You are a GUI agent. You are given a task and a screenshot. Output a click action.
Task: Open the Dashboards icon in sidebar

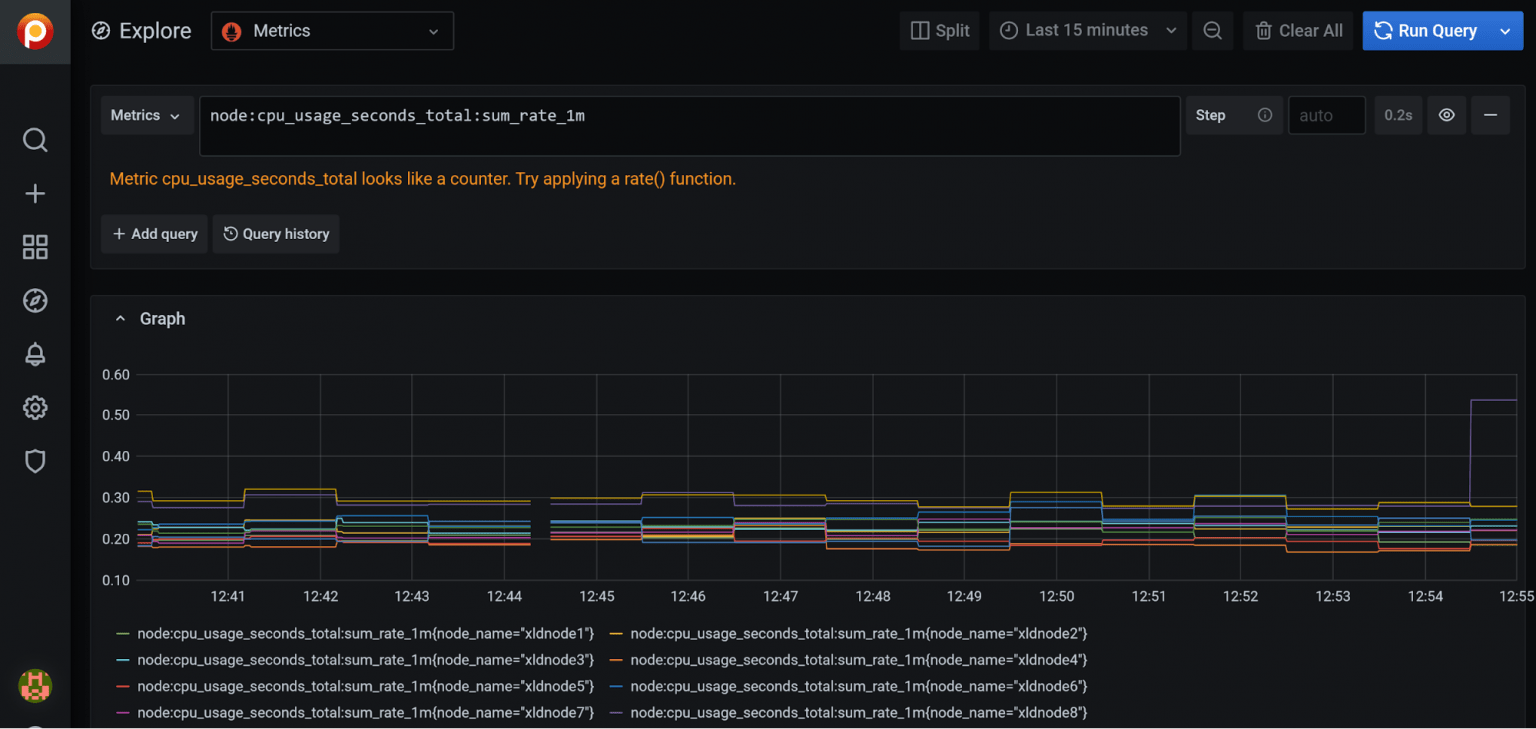pos(35,247)
